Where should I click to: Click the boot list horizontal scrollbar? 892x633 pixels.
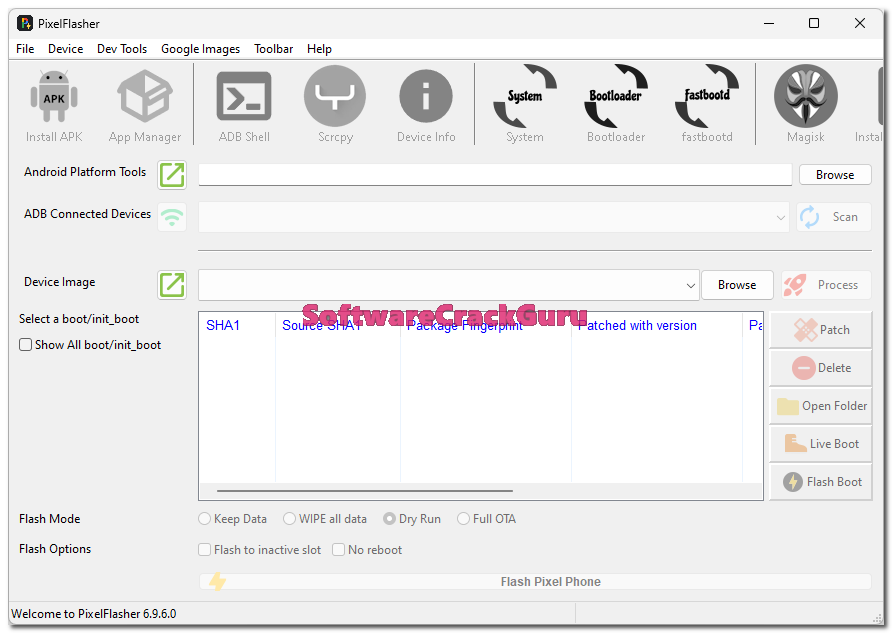click(x=365, y=490)
